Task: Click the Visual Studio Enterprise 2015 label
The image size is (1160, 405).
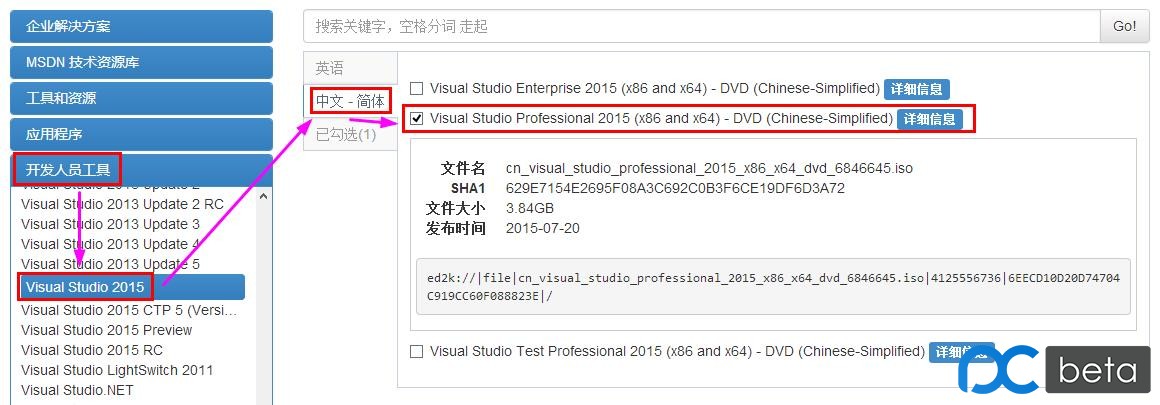Action: [655, 89]
